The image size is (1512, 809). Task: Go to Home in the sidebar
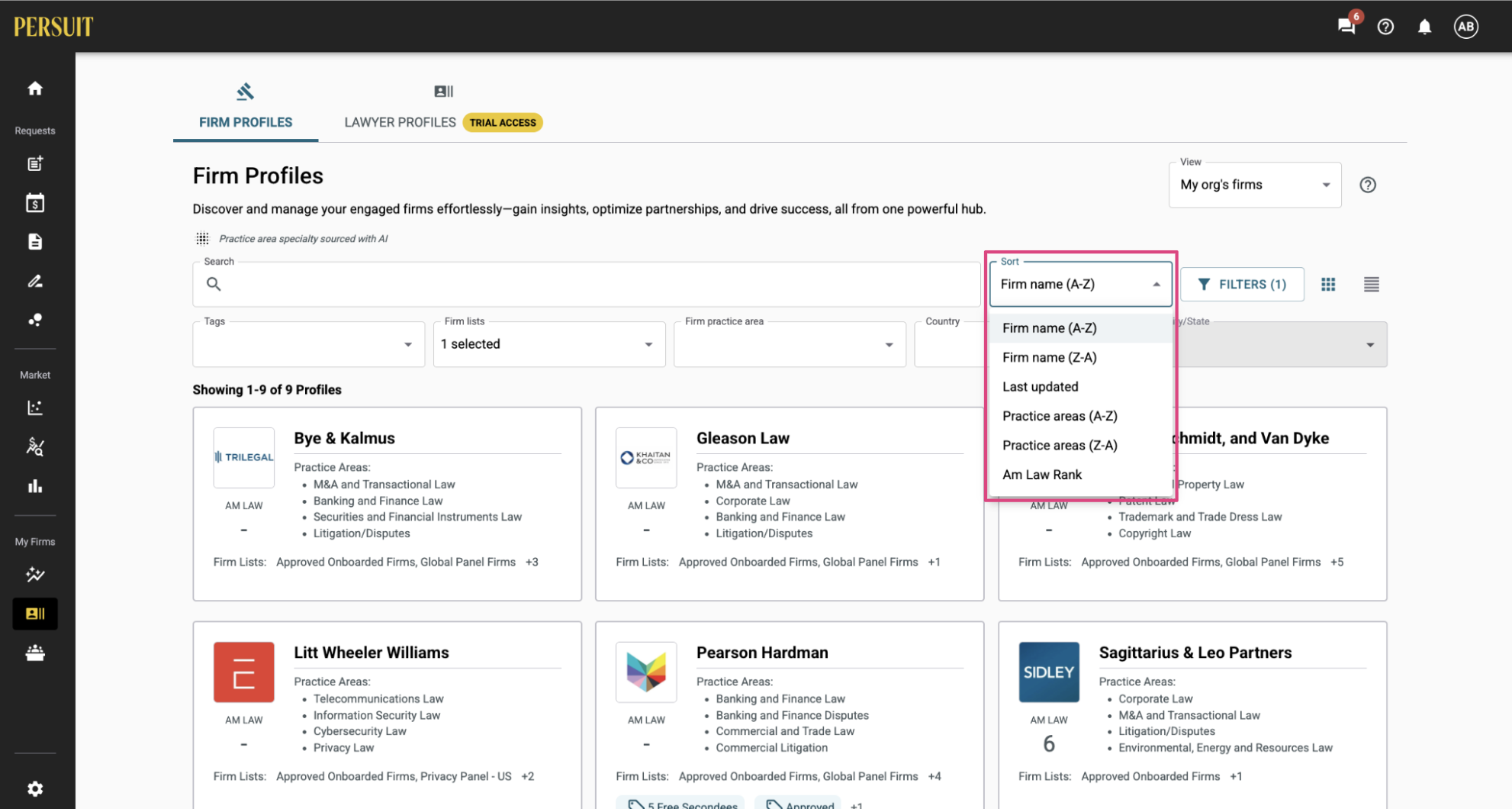pyautogui.click(x=35, y=89)
